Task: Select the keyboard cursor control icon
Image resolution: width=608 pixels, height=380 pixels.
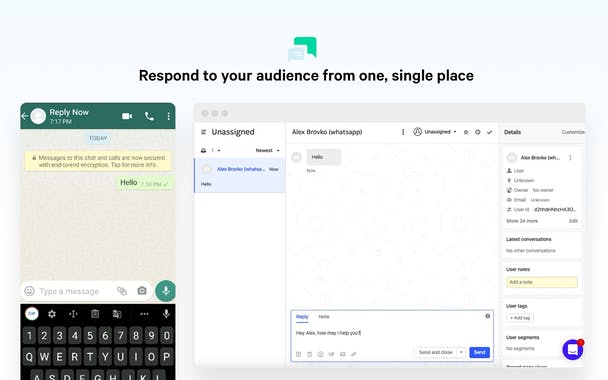Action: [73, 314]
